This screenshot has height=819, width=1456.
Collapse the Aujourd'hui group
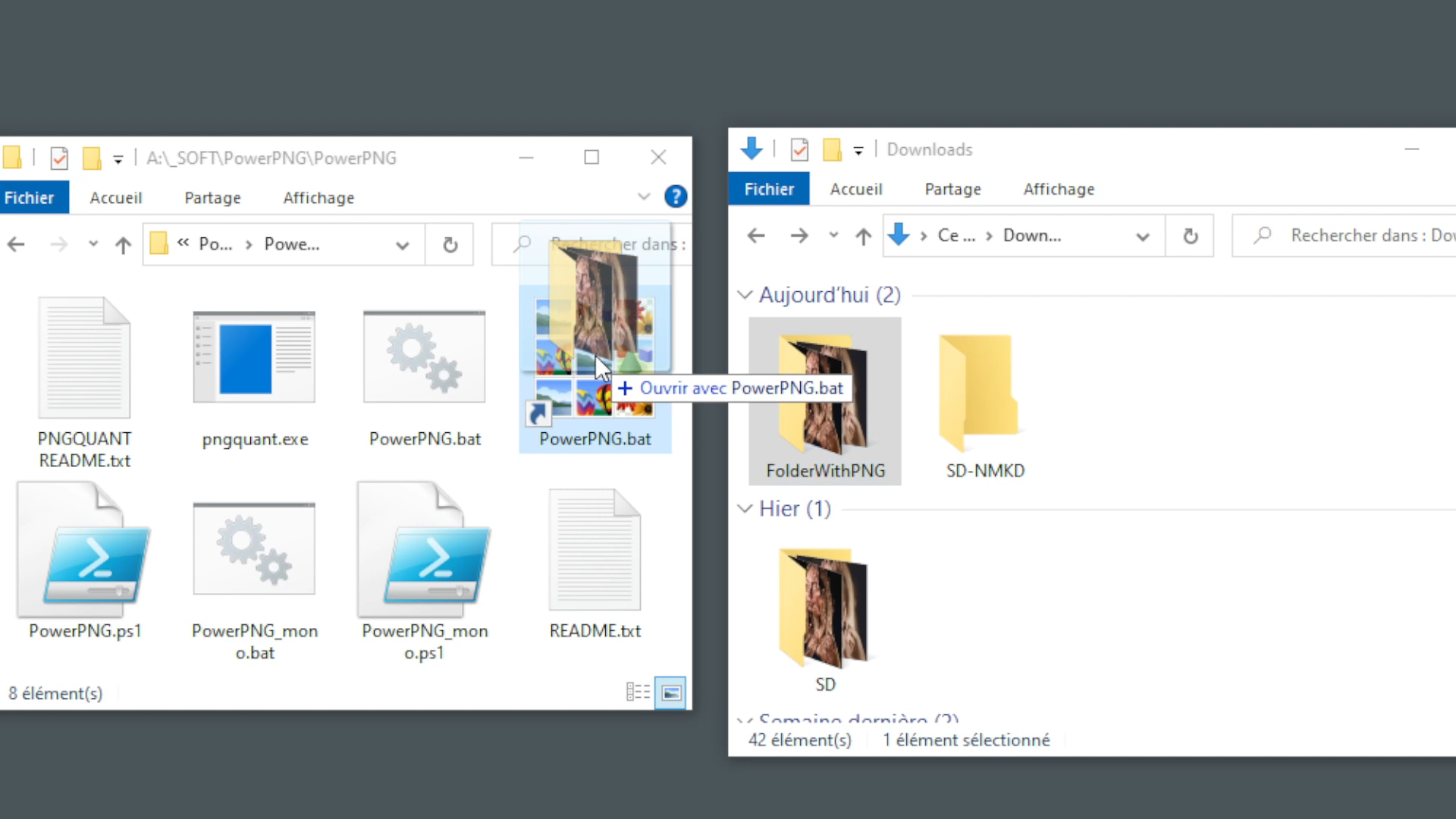click(744, 295)
